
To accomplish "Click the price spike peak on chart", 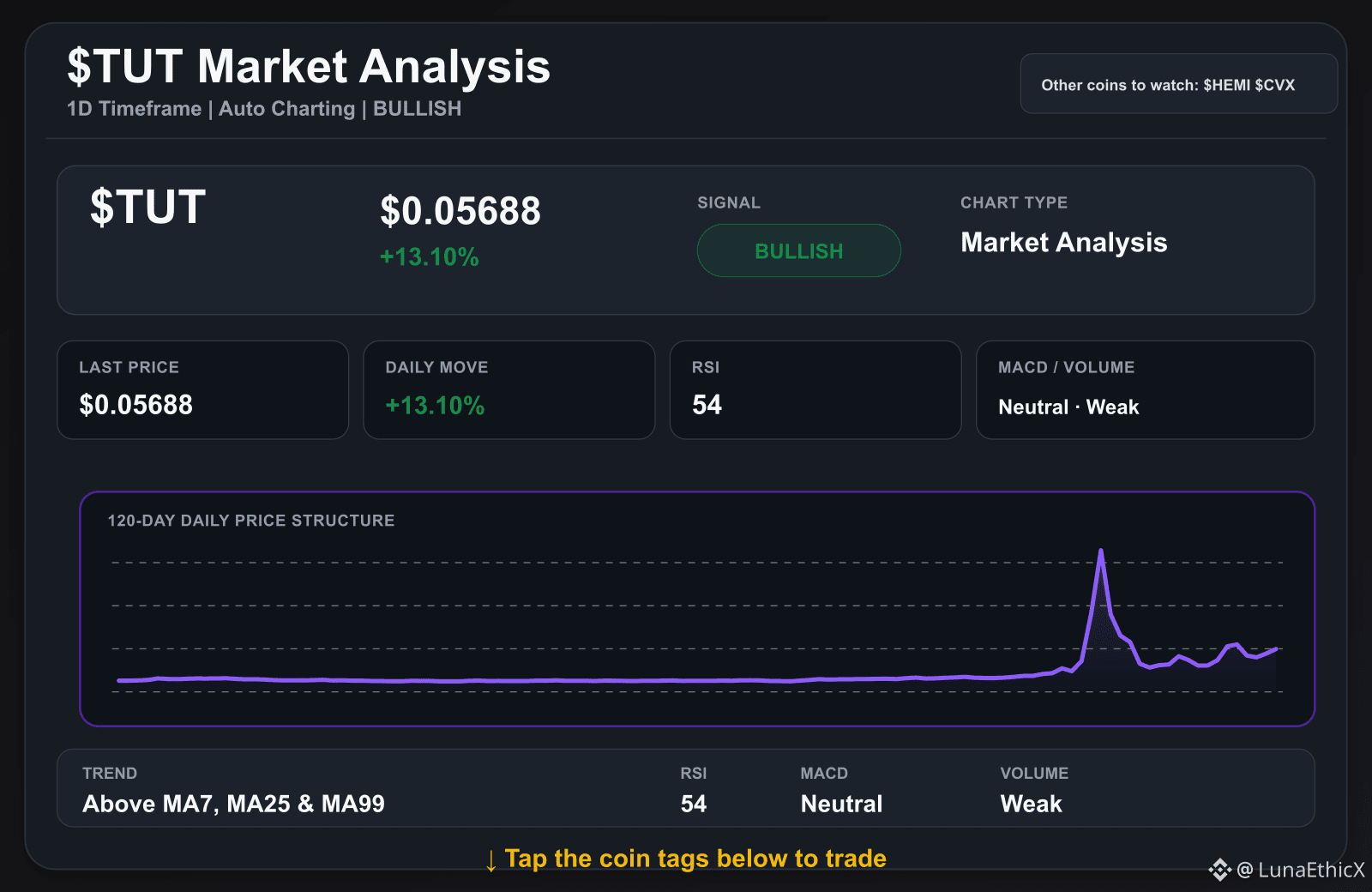I will click(x=1100, y=551).
